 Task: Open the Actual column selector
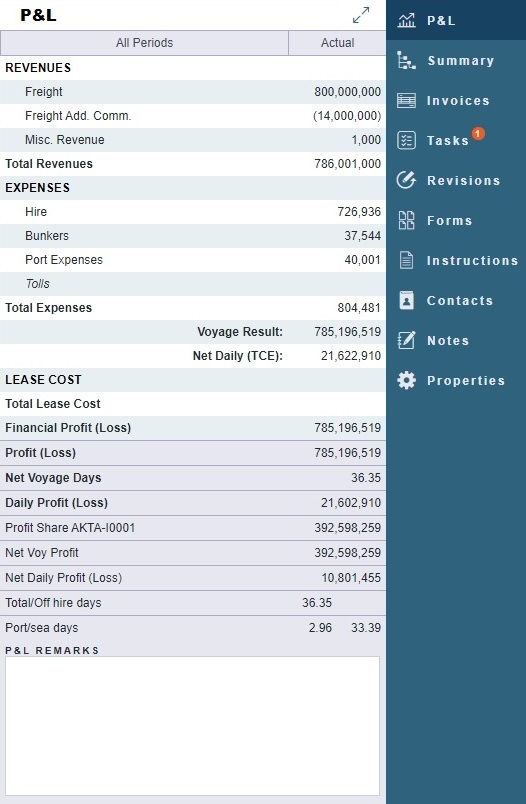(337, 43)
